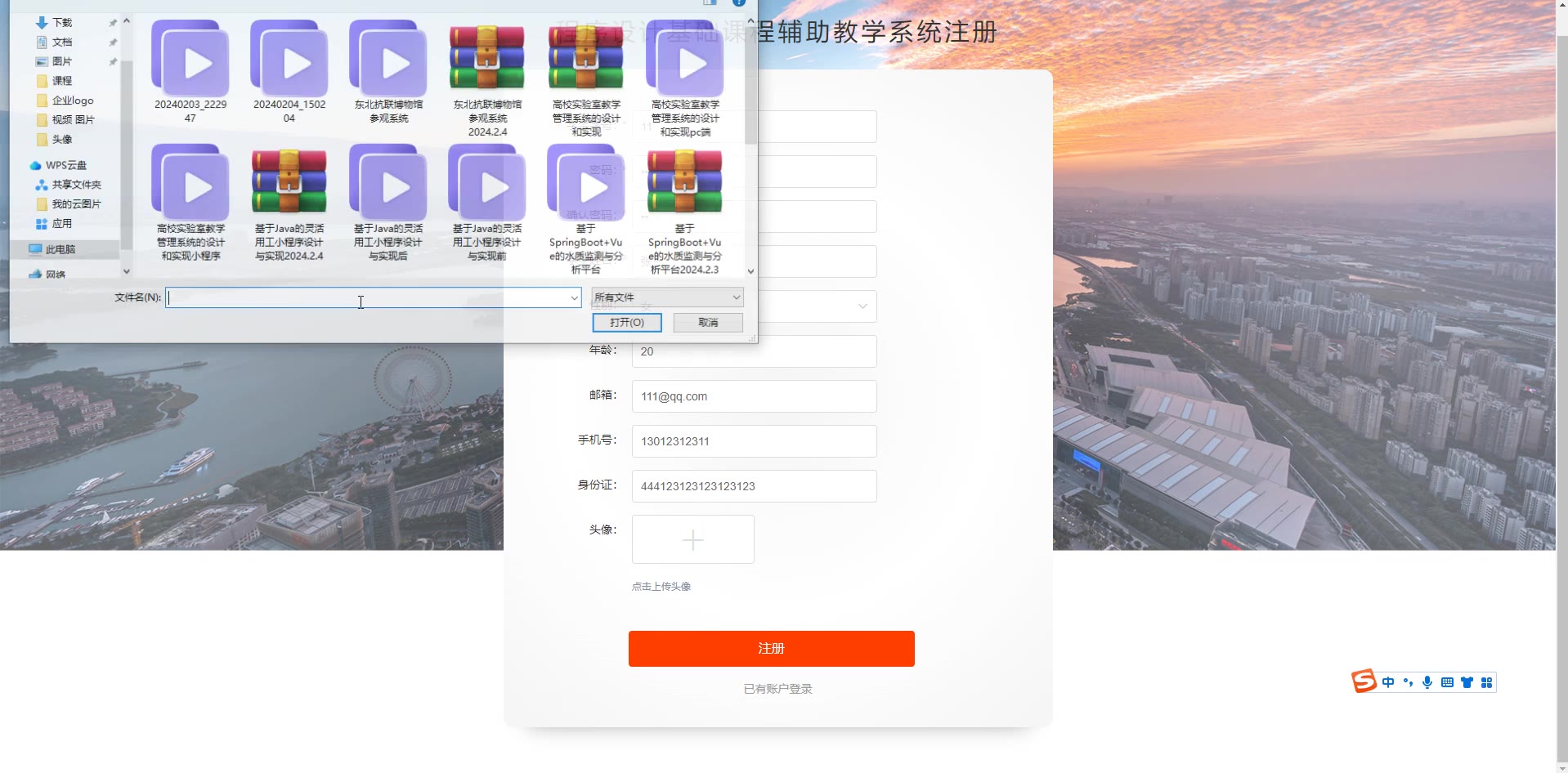Open the 我的云图片 folder
Viewport: 1568px width, 773px height.
pyautogui.click(x=76, y=204)
